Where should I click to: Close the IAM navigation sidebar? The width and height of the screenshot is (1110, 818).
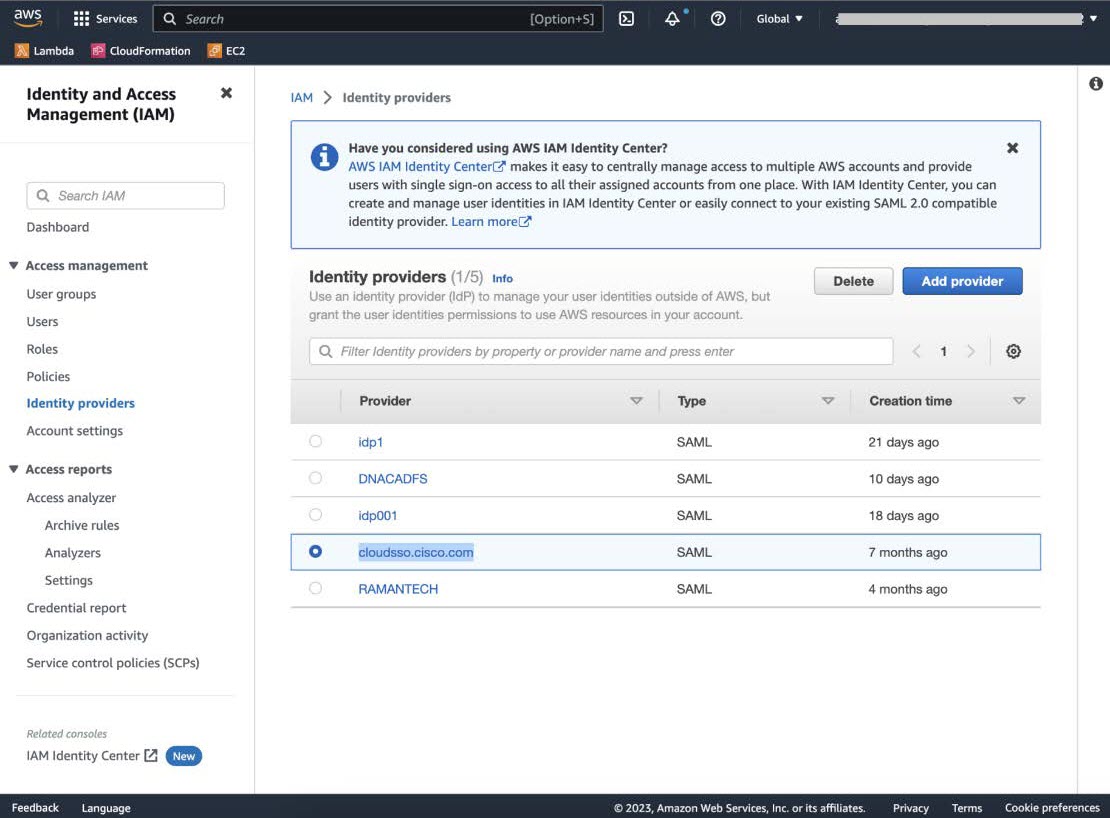227,93
